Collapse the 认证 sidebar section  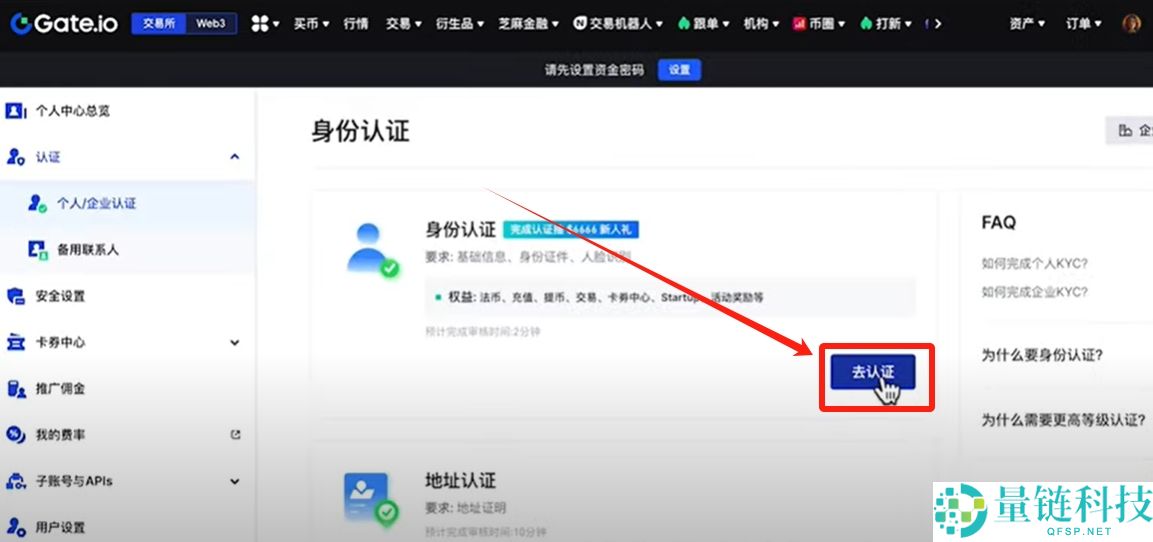pos(235,157)
